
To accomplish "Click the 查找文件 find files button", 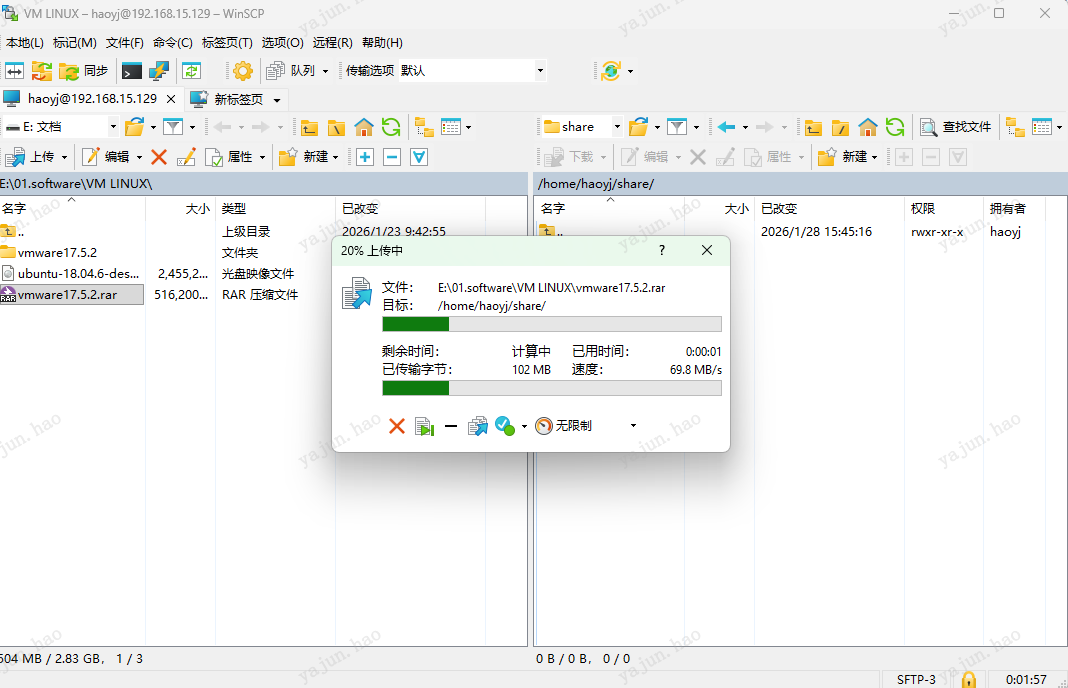I will 956,127.
